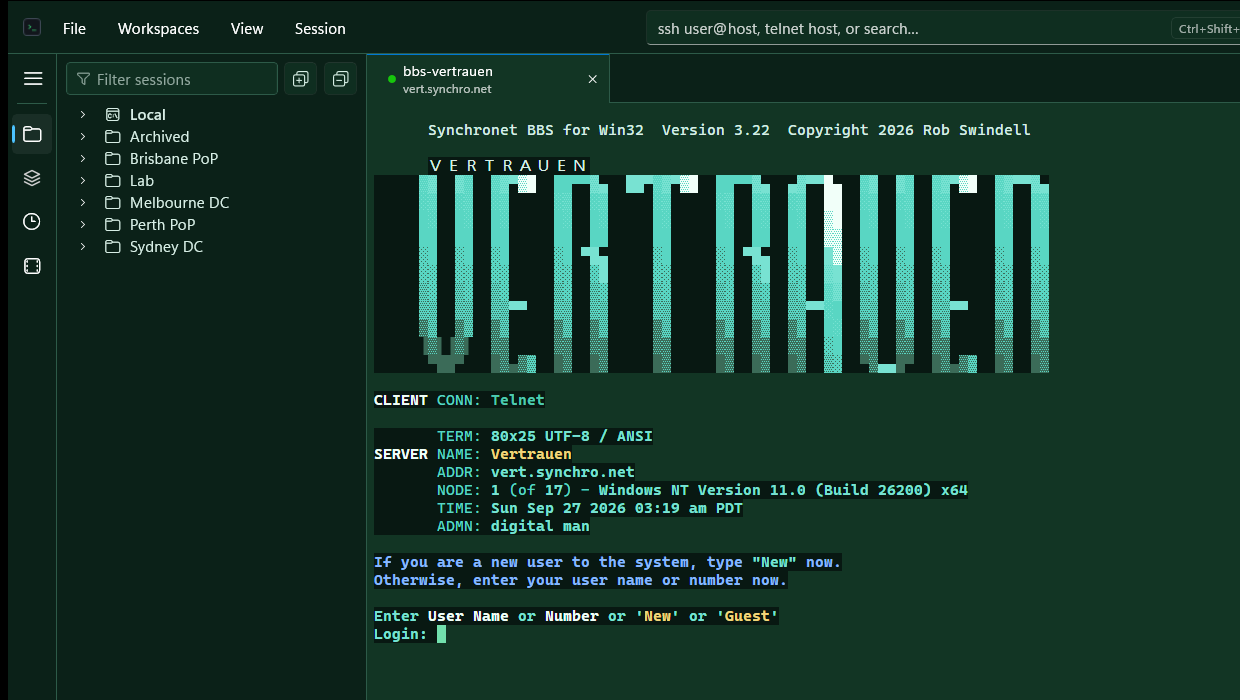The height and width of the screenshot is (700, 1240).
Task: Select the Brisbane PoP label
Action: (174, 159)
